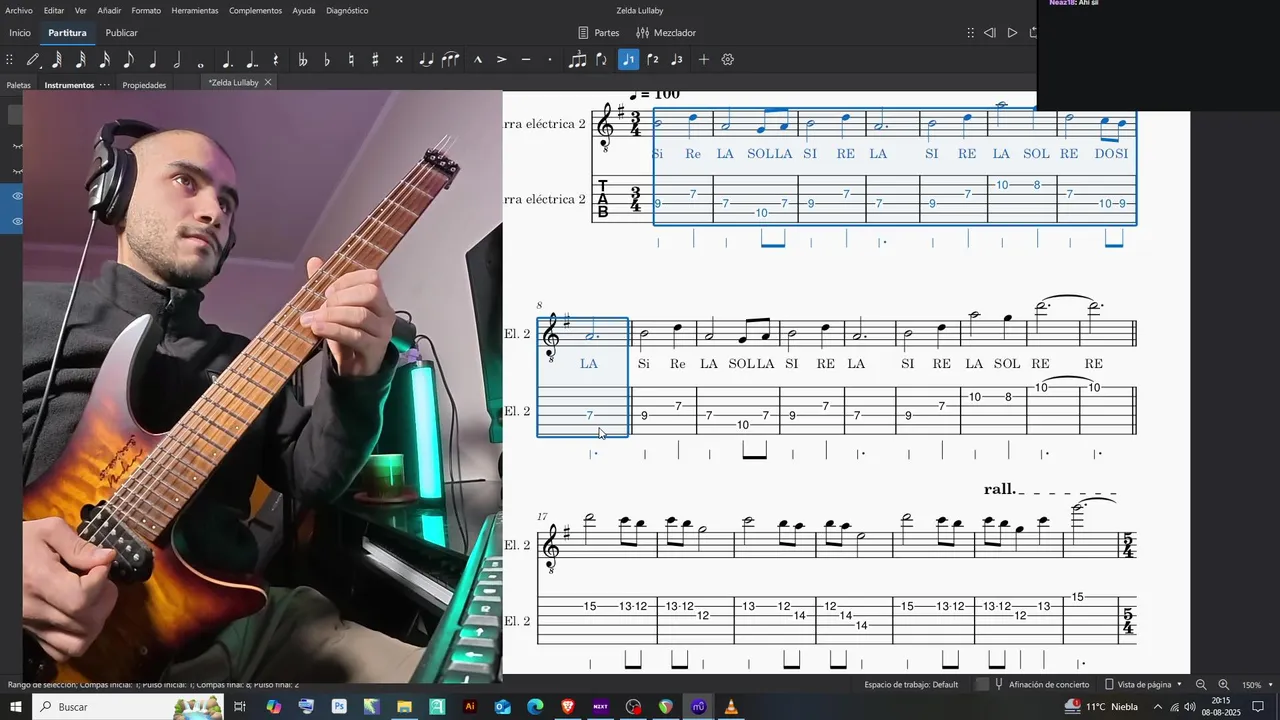Image resolution: width=1280 pixels, height=720 pixels.
Task: Toggle concert pitch (Afinación de concierto)
Action: point(1041,685)
